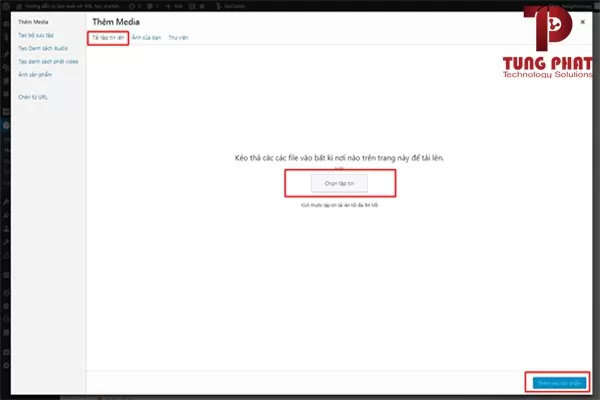Screen dimensions: 600x400
Task: Click the site name in admin bar
Action: click(x=69, y=6)
